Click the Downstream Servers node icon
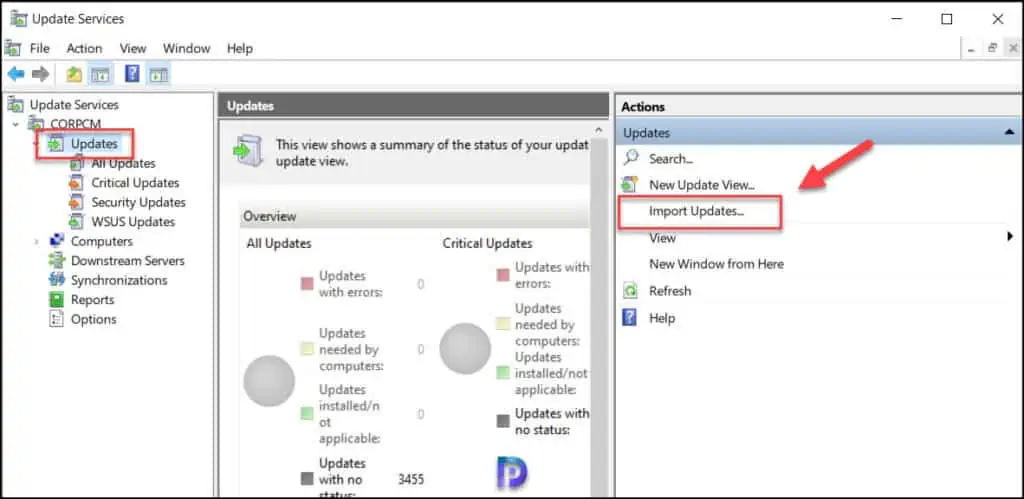Viewport: 1024px width, 499px height. tap(57, 261)
